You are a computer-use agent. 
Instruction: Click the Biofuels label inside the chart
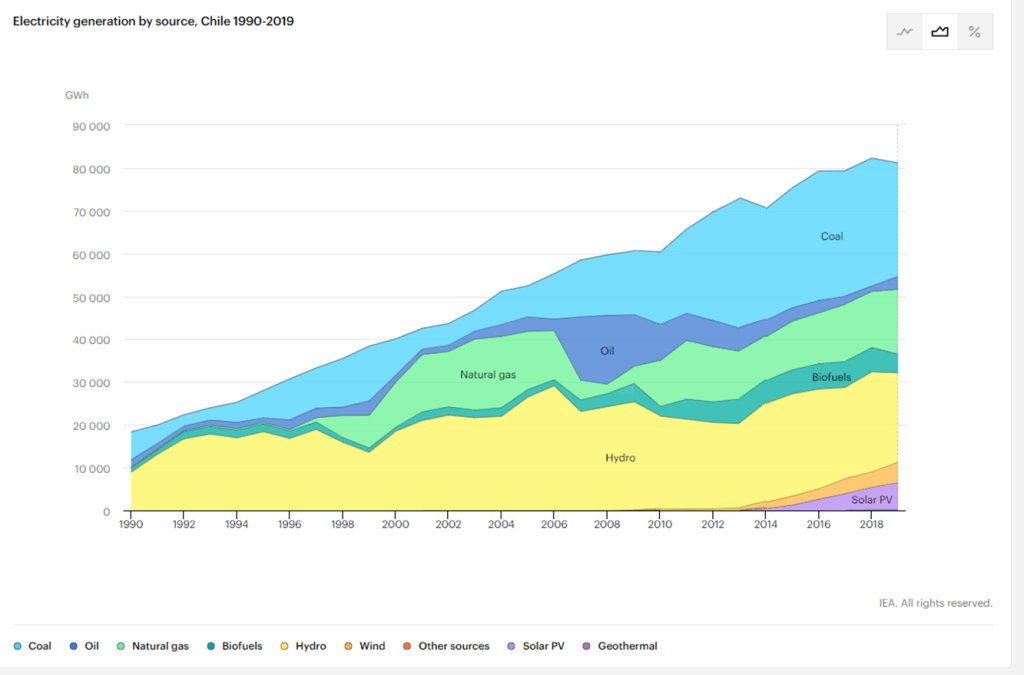pyautogui.click(x=832, y=378)
